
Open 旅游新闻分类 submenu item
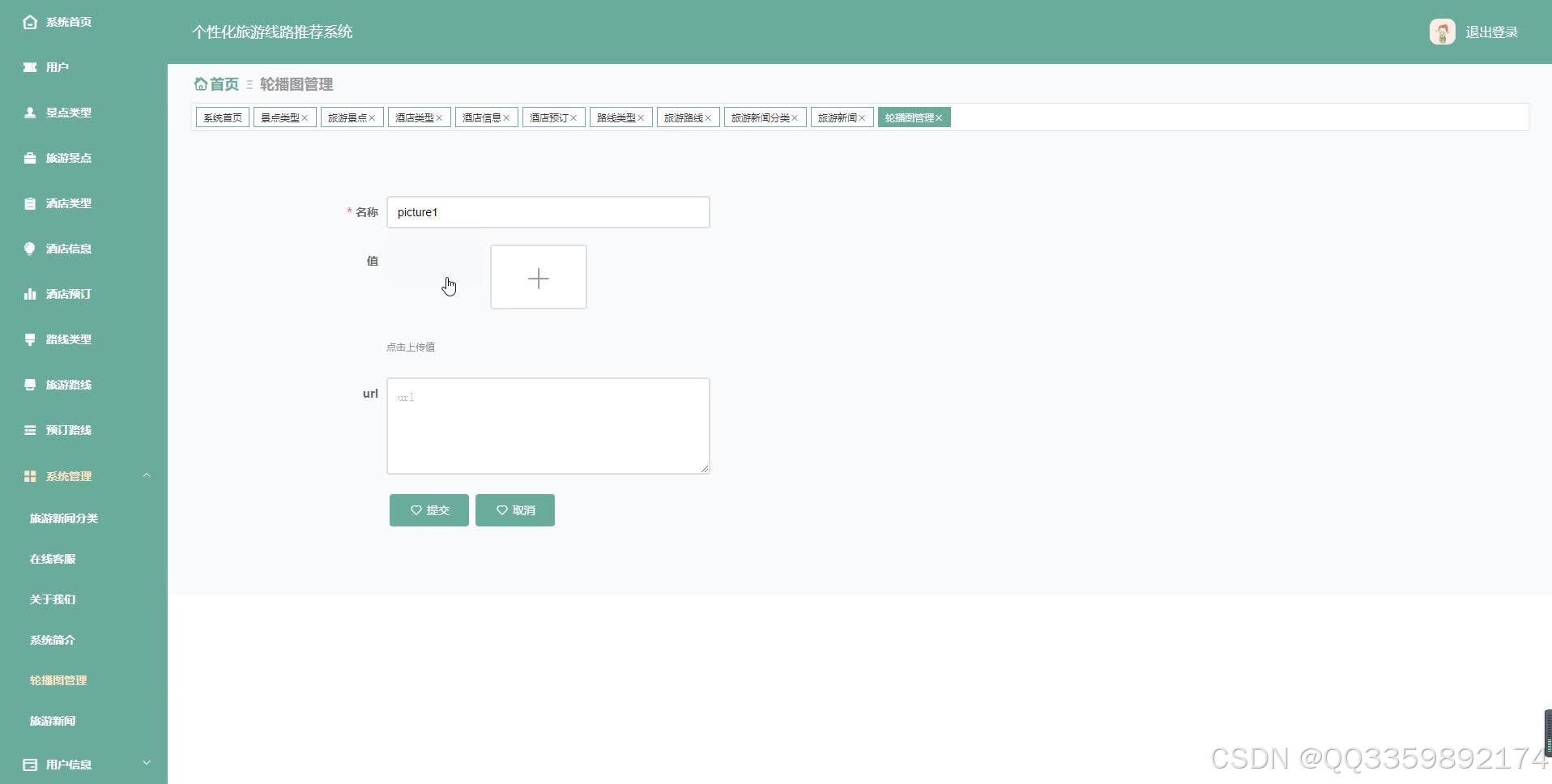tap(64, 518)
